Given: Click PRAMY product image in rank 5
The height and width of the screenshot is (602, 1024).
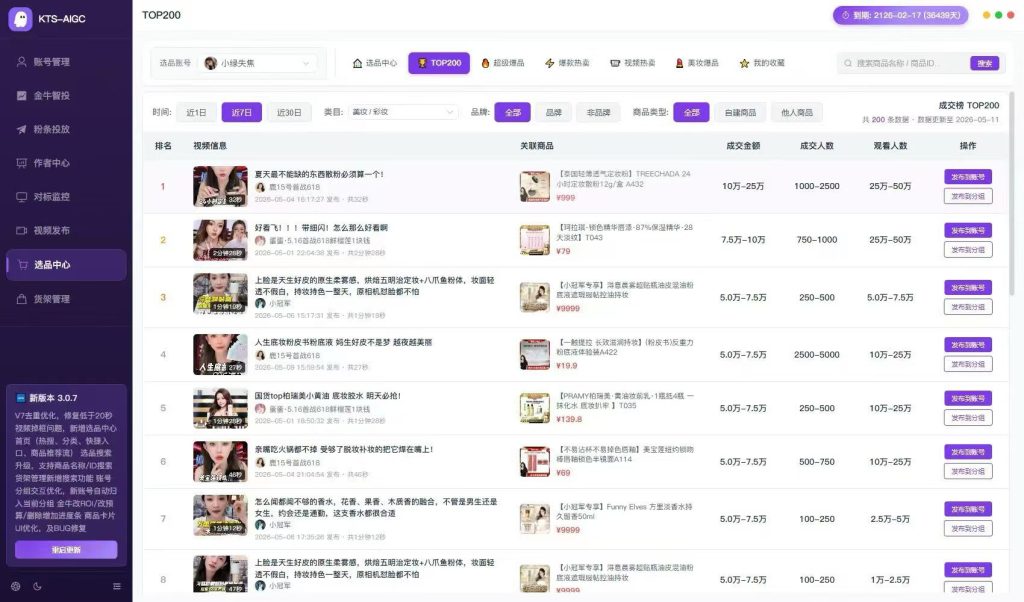Looking at the screenshot, I should (535, 408).
